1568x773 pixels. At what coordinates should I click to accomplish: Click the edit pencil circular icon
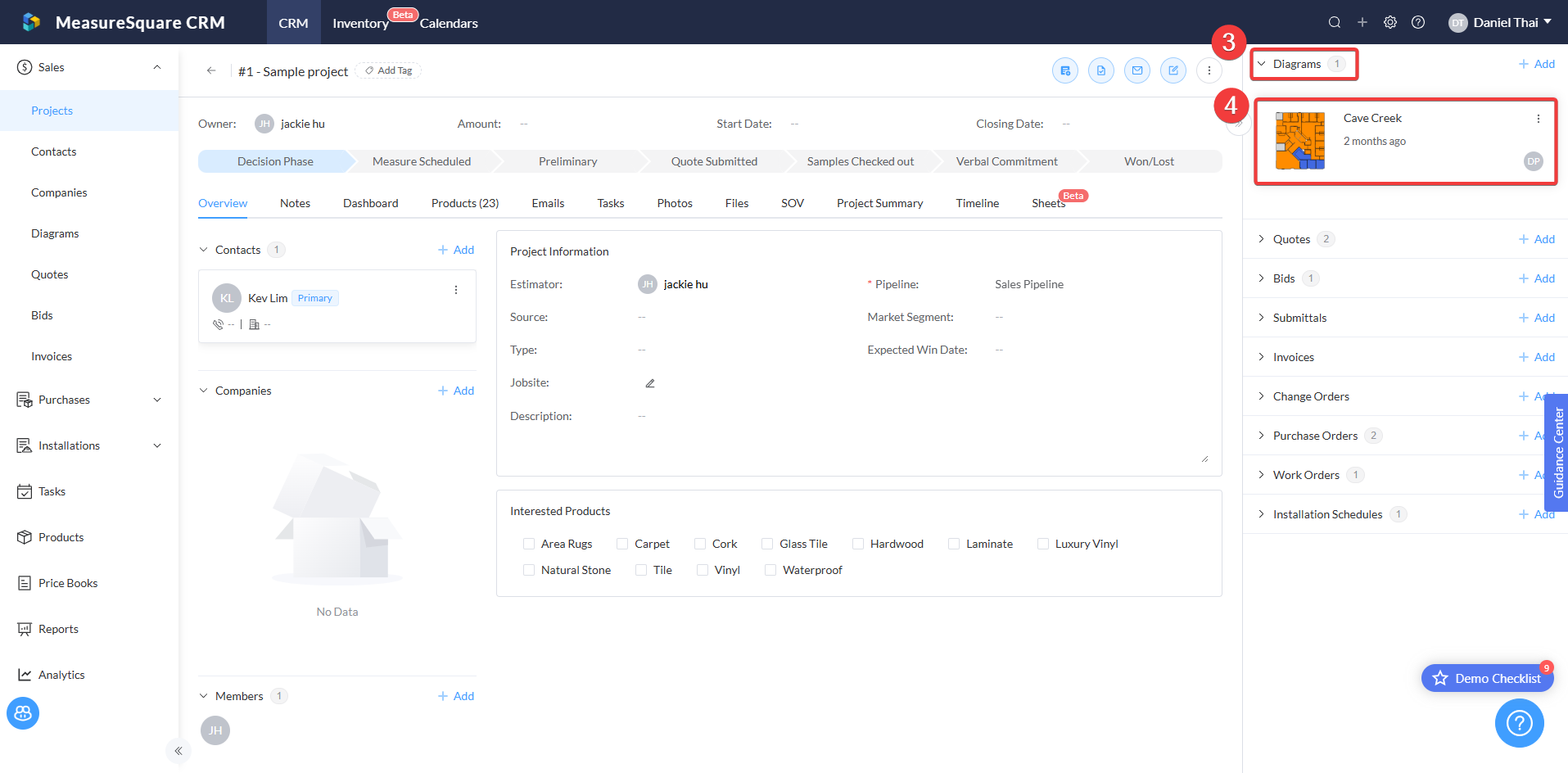point(1173,70)
